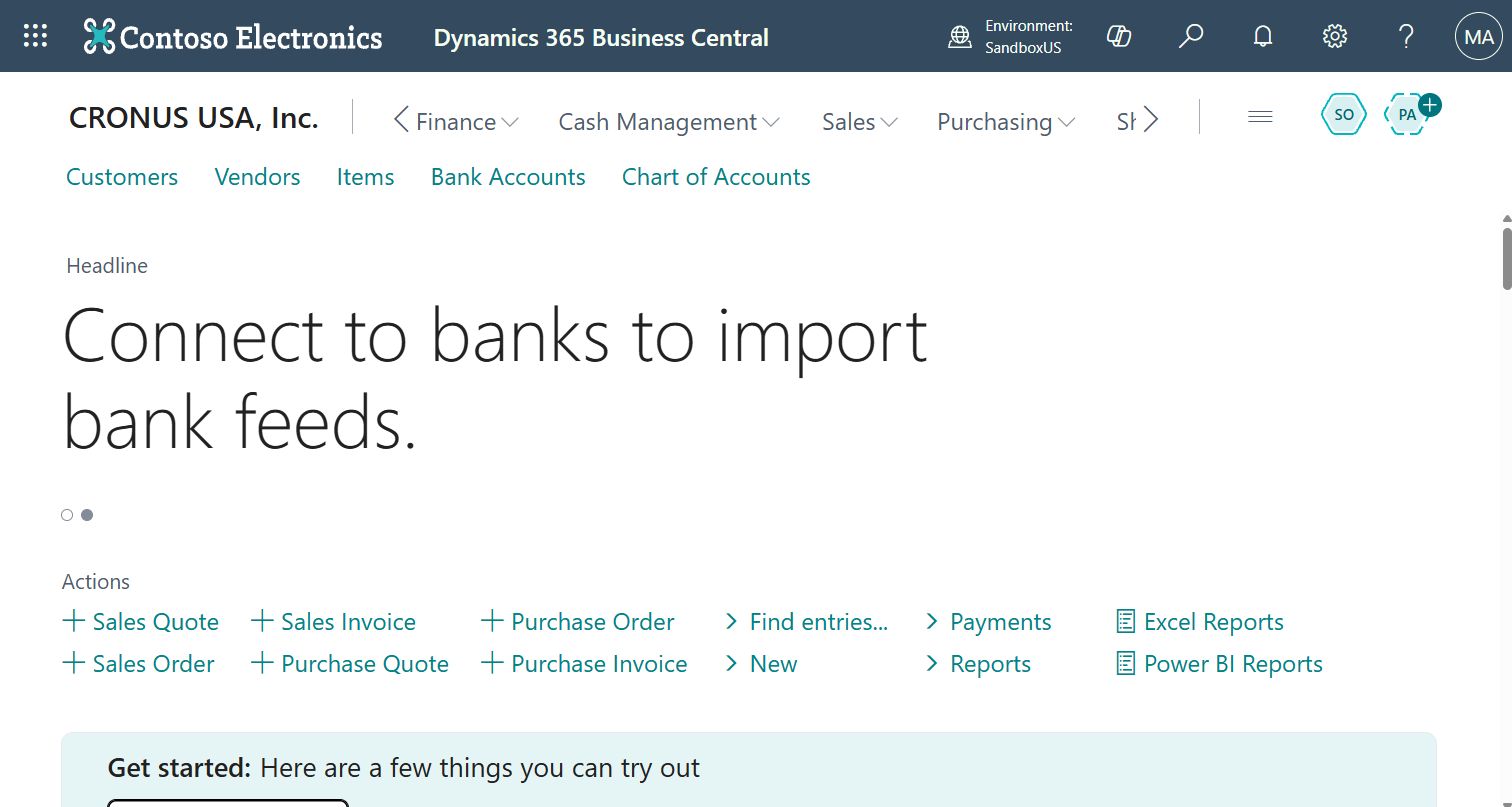Screen dimensions: 1512x807
Task: Click the Power BI Reports action
Action: coord(1219,664)
